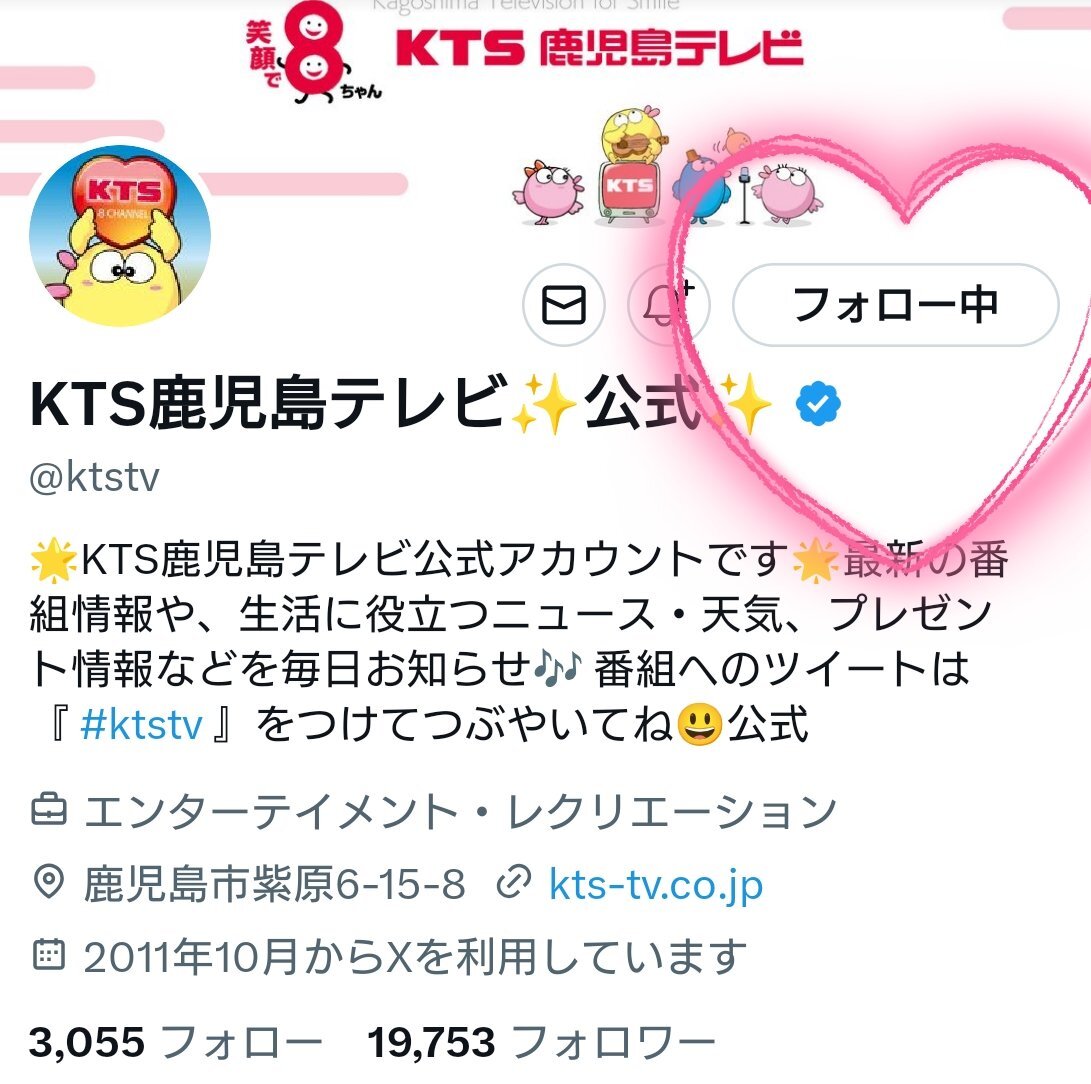Toggle the notification bell icon

(x=669, y=305)
